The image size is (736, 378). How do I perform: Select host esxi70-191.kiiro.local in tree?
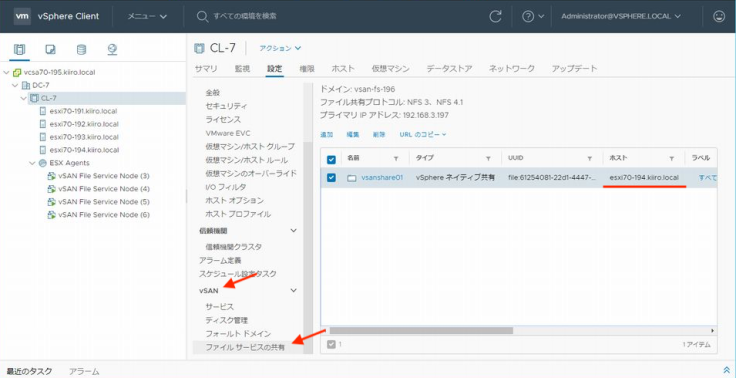(83, 111)
